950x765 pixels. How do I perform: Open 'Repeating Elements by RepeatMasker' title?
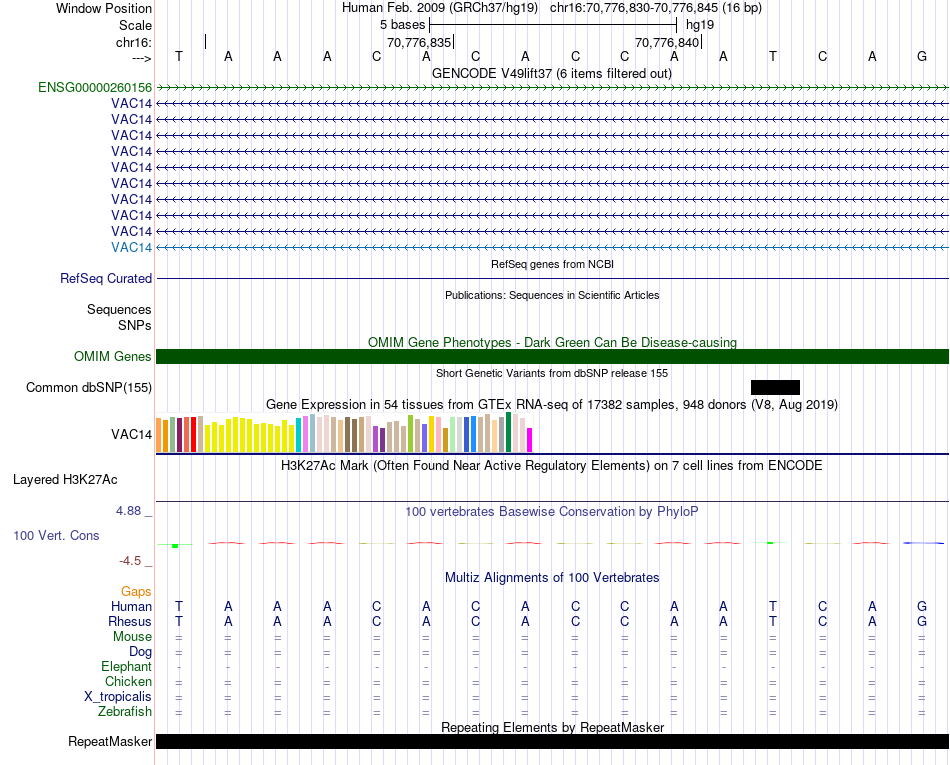(552, 727)
